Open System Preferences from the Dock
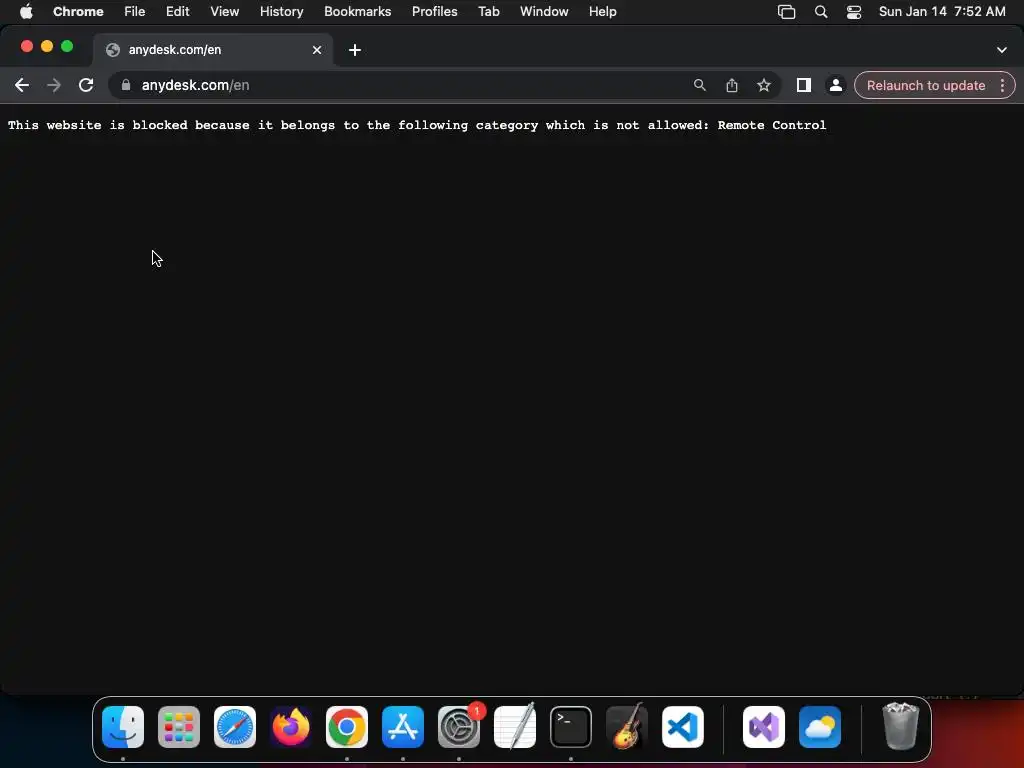Viewport: 1024px width, 768px height. tap(458, 726)
